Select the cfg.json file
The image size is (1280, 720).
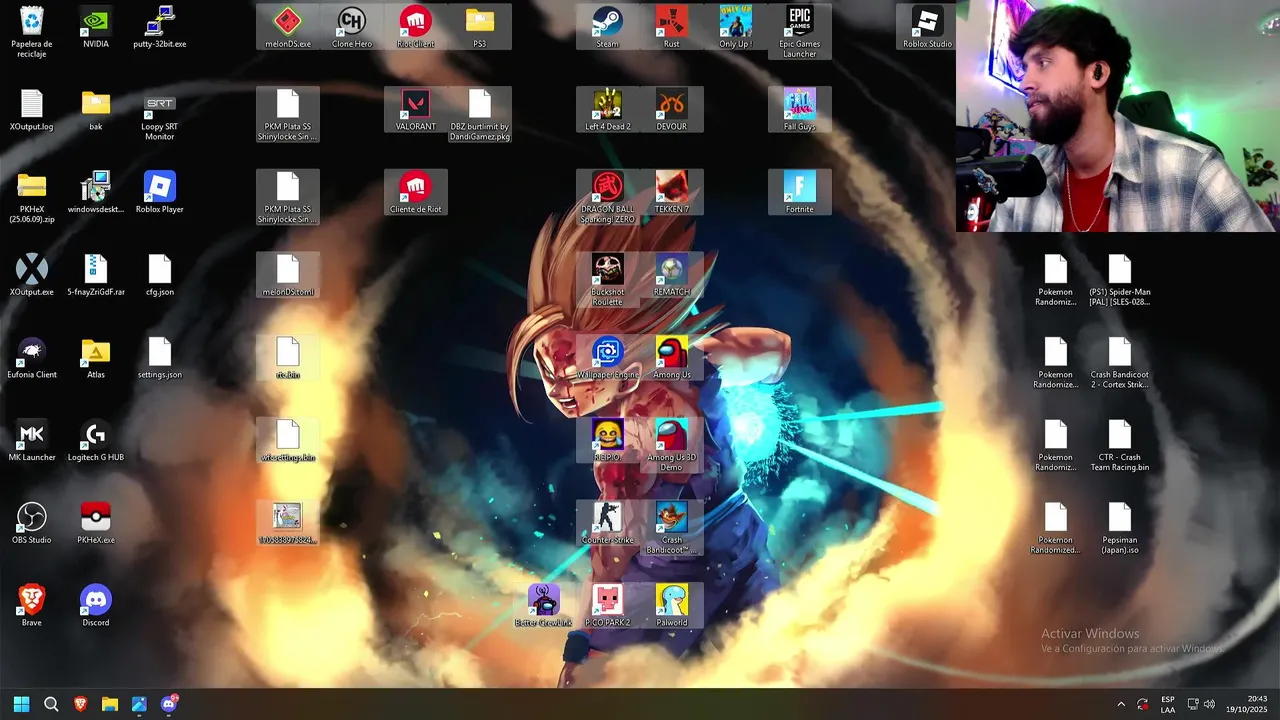pyautogui.click(x=160, y=275)
